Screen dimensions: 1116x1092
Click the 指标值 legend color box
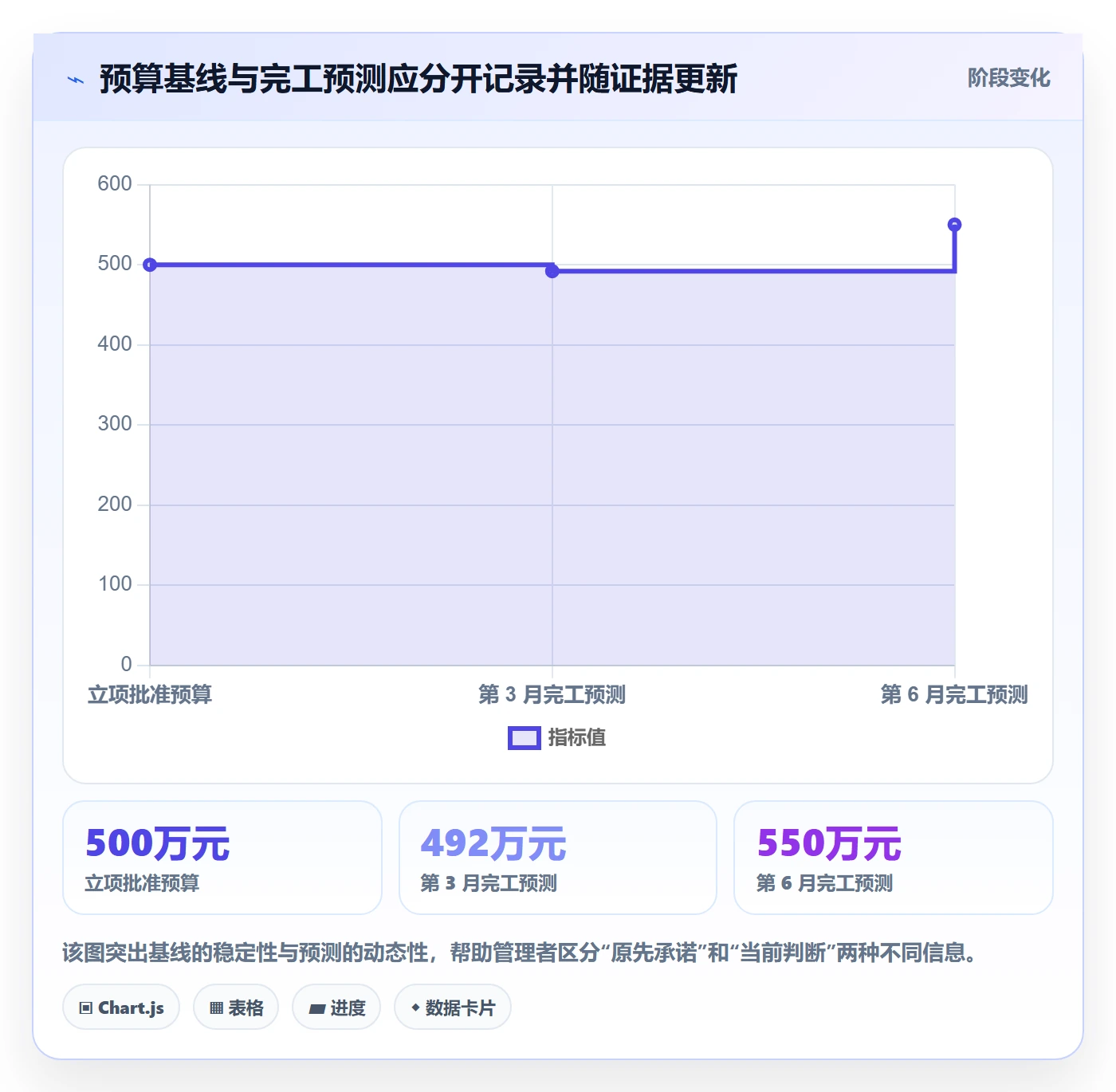tap(525, 738)
